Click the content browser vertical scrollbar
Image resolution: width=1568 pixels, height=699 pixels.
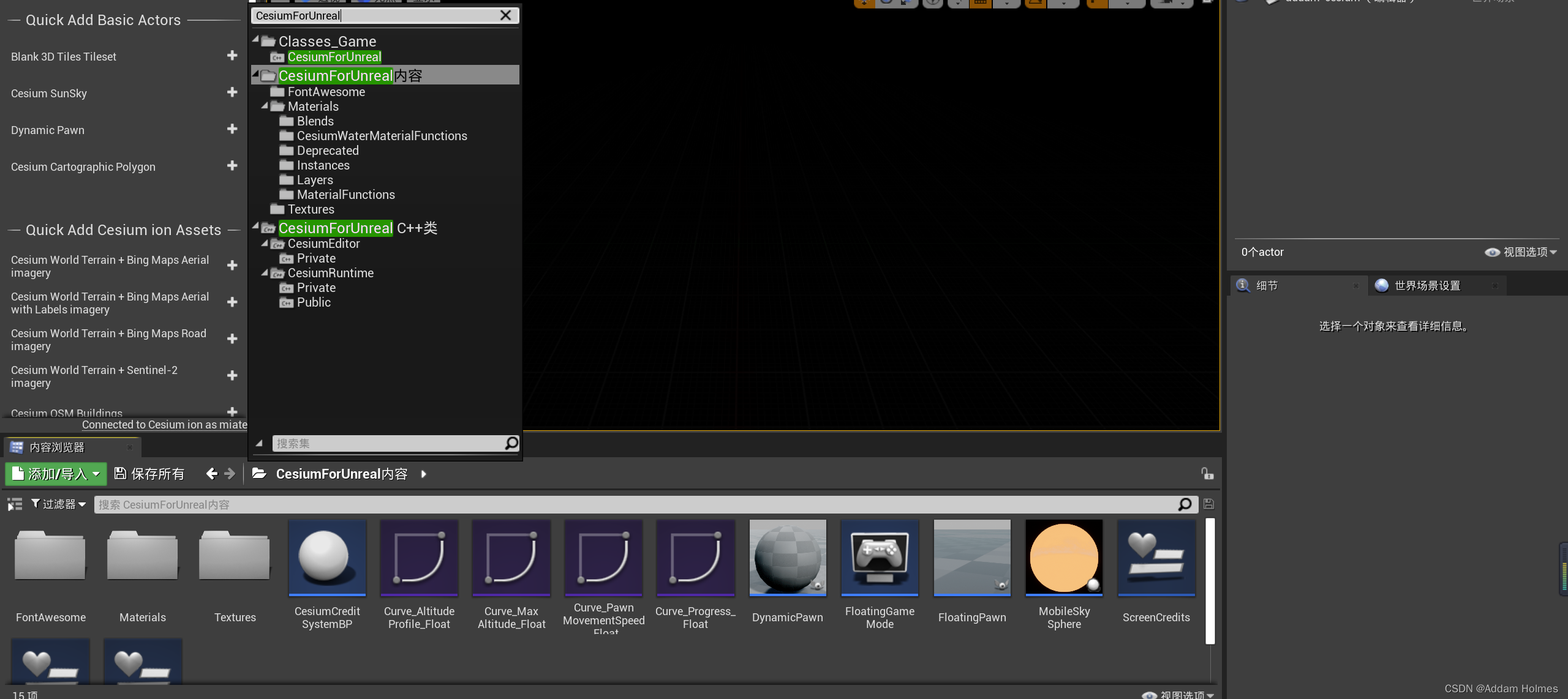pyautogui.click(x=1210, y=581)
